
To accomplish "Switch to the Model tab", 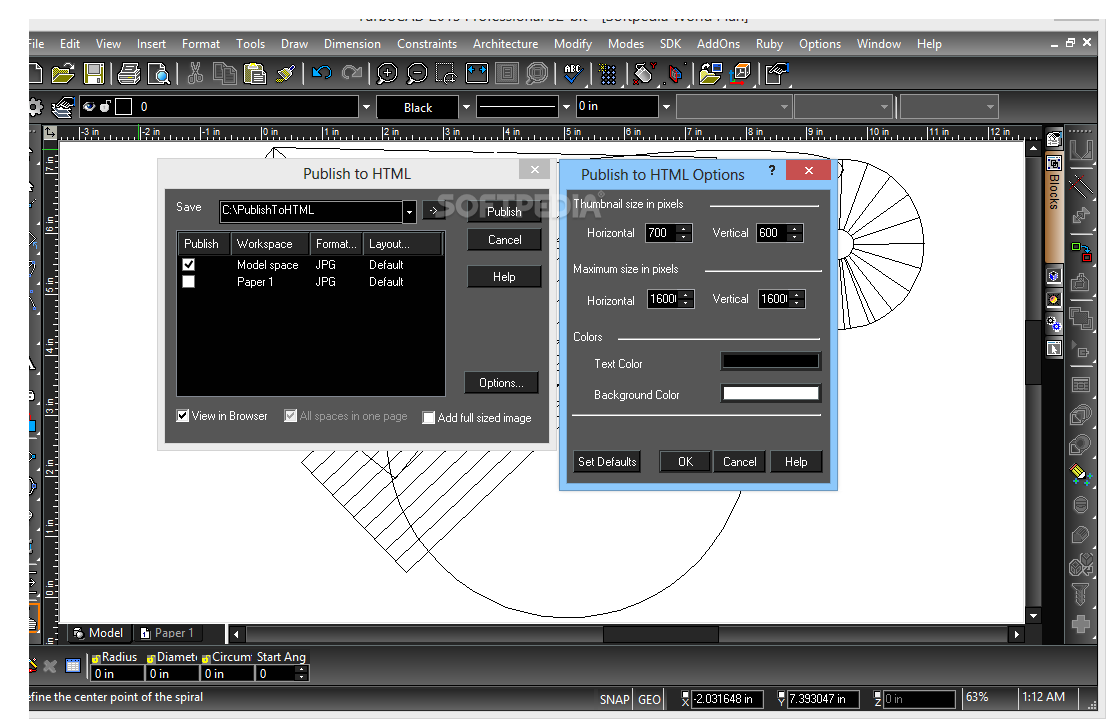I will coord(99,633).
